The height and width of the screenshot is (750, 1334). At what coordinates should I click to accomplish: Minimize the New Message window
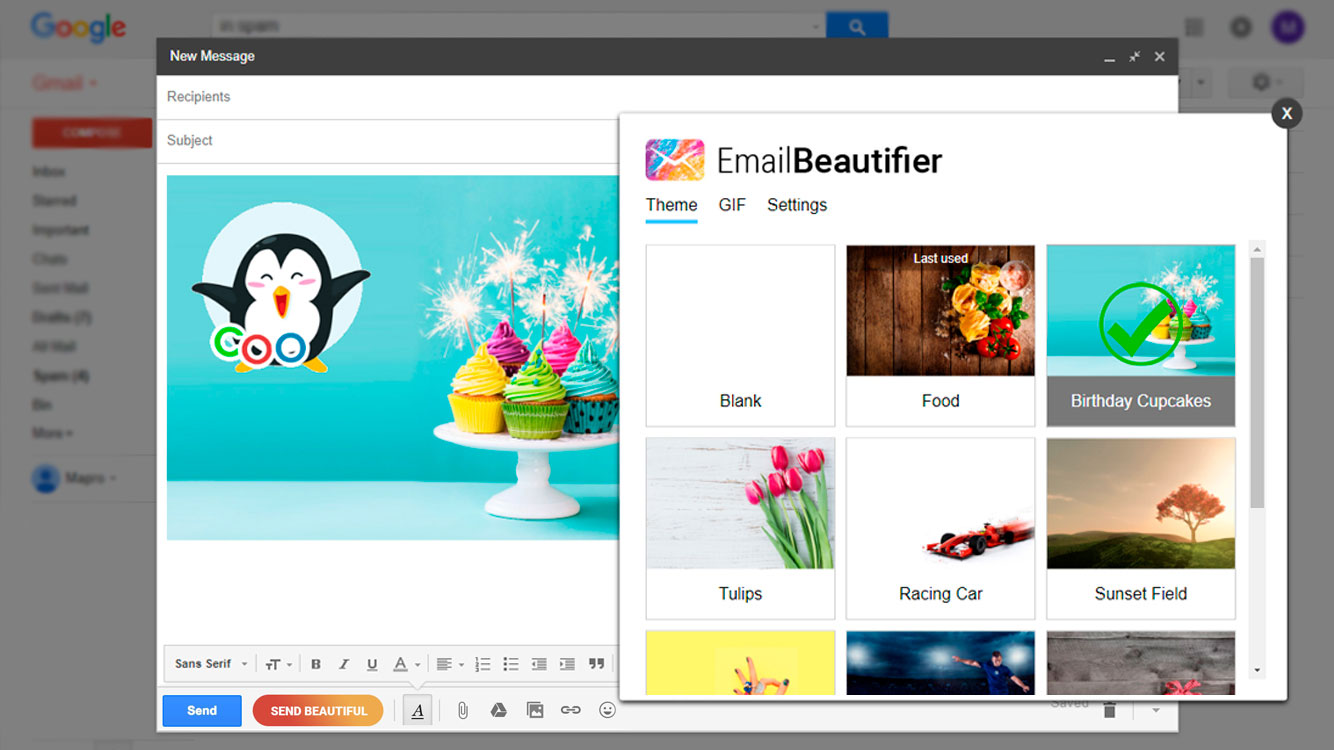click(x=1109, y=58)
